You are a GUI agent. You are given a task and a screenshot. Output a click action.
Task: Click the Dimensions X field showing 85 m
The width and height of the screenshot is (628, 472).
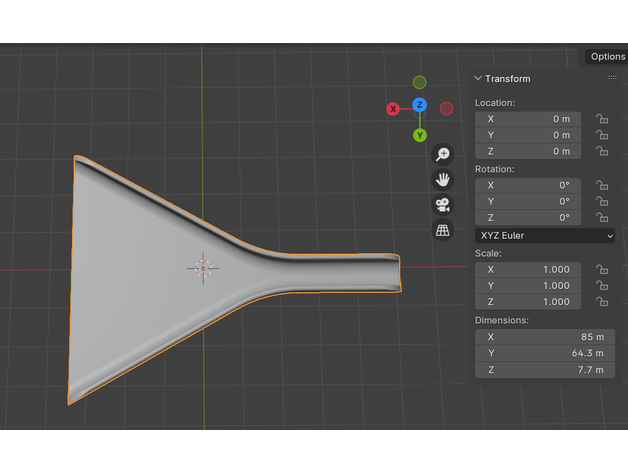click(545, 337)
